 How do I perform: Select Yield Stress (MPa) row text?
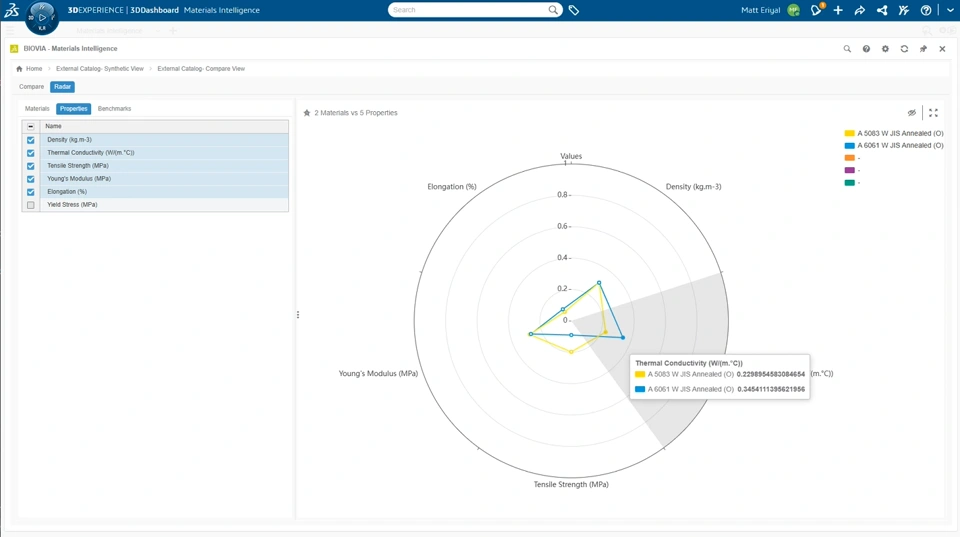tap(72, 205)
